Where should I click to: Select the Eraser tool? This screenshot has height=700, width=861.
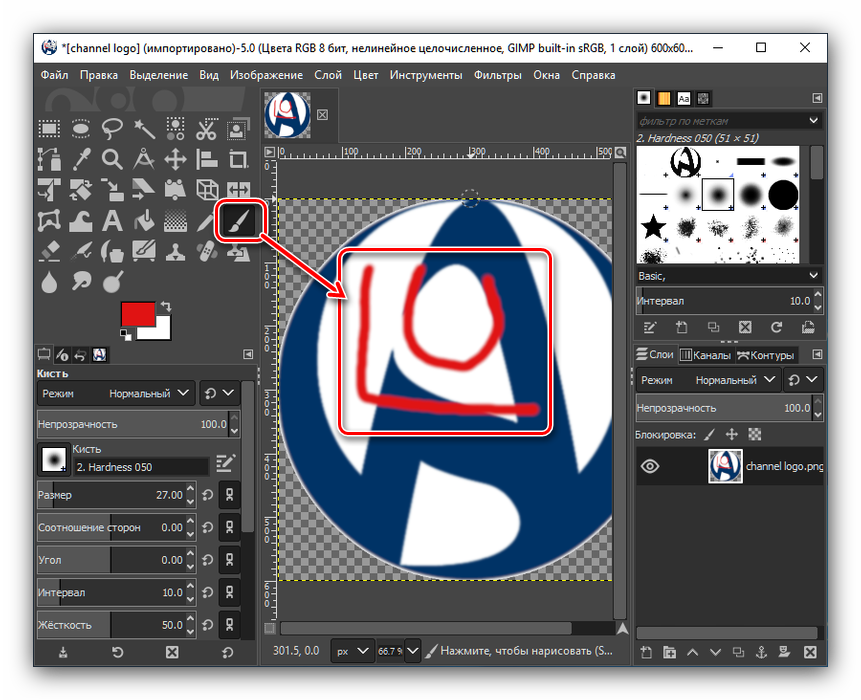(48, 251)
